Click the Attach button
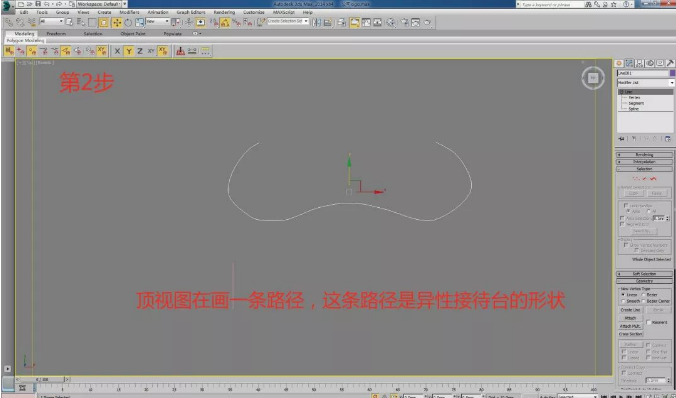 [x=631, y=318]
